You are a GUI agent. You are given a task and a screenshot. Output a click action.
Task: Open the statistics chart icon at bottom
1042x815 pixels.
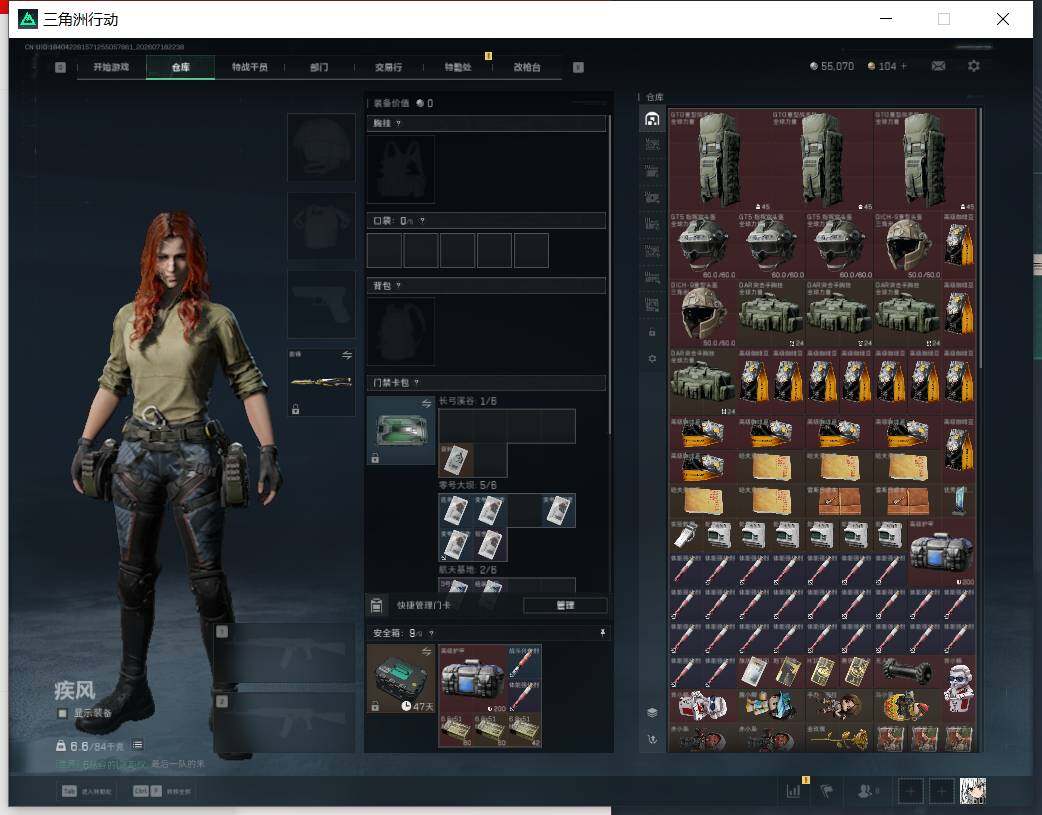793,790
